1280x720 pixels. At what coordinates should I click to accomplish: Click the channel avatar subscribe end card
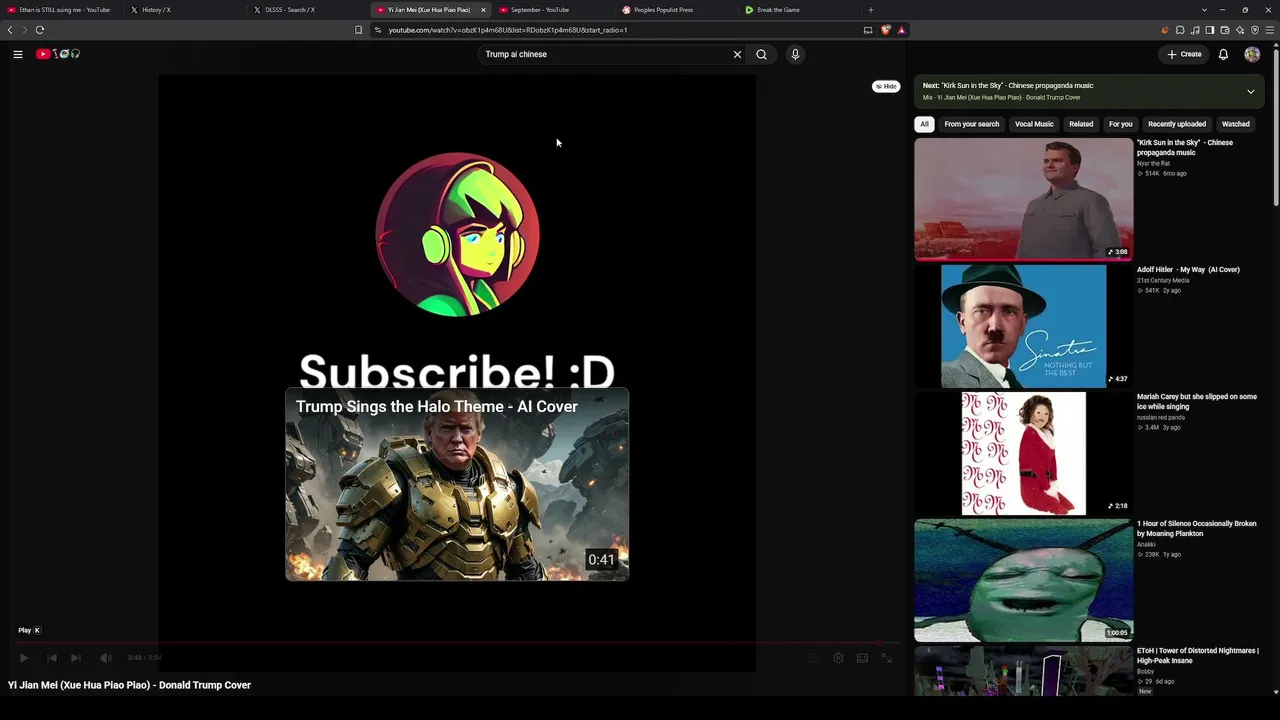click(457, 234)
